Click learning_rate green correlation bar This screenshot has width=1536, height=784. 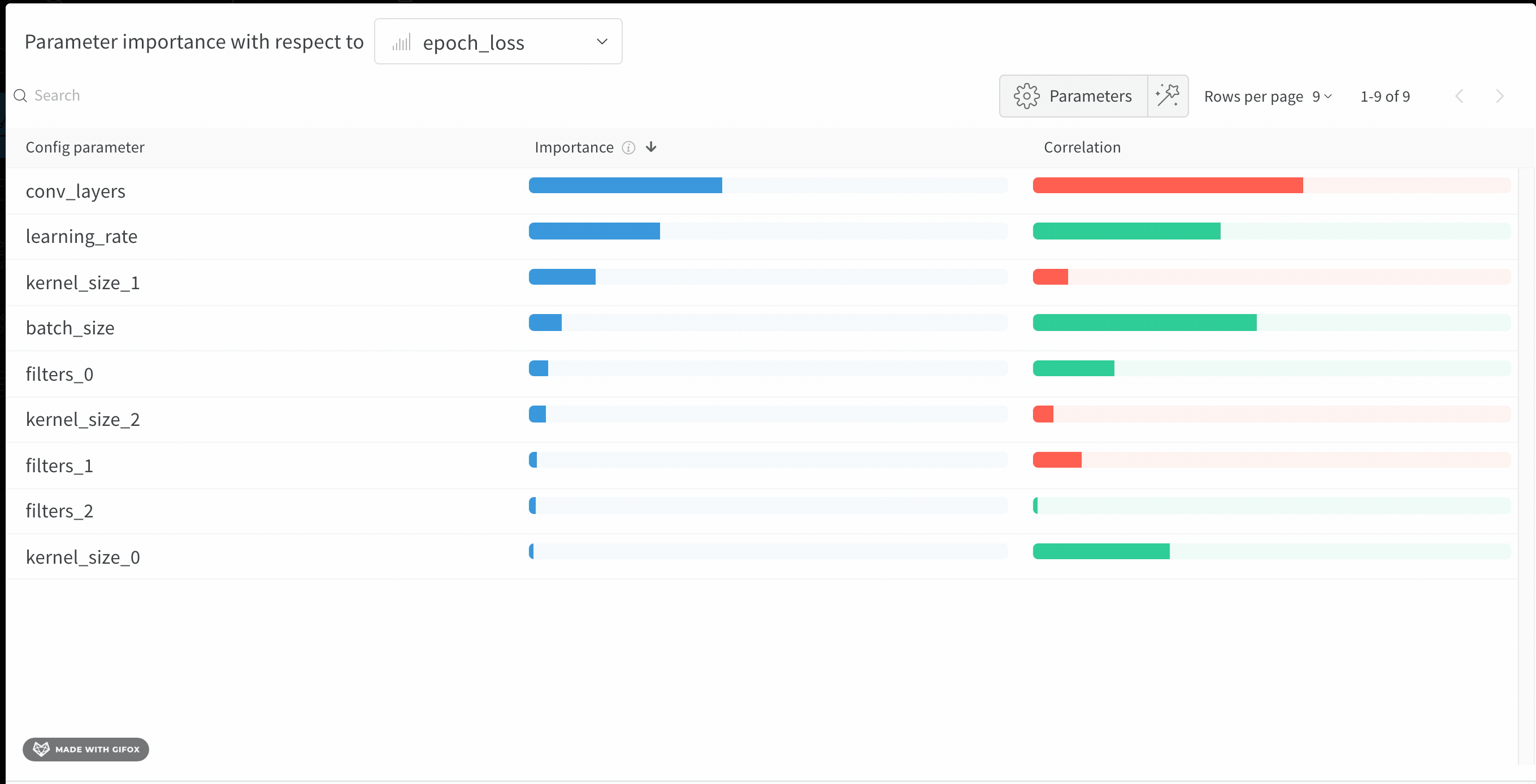[x=1126, y=232]
